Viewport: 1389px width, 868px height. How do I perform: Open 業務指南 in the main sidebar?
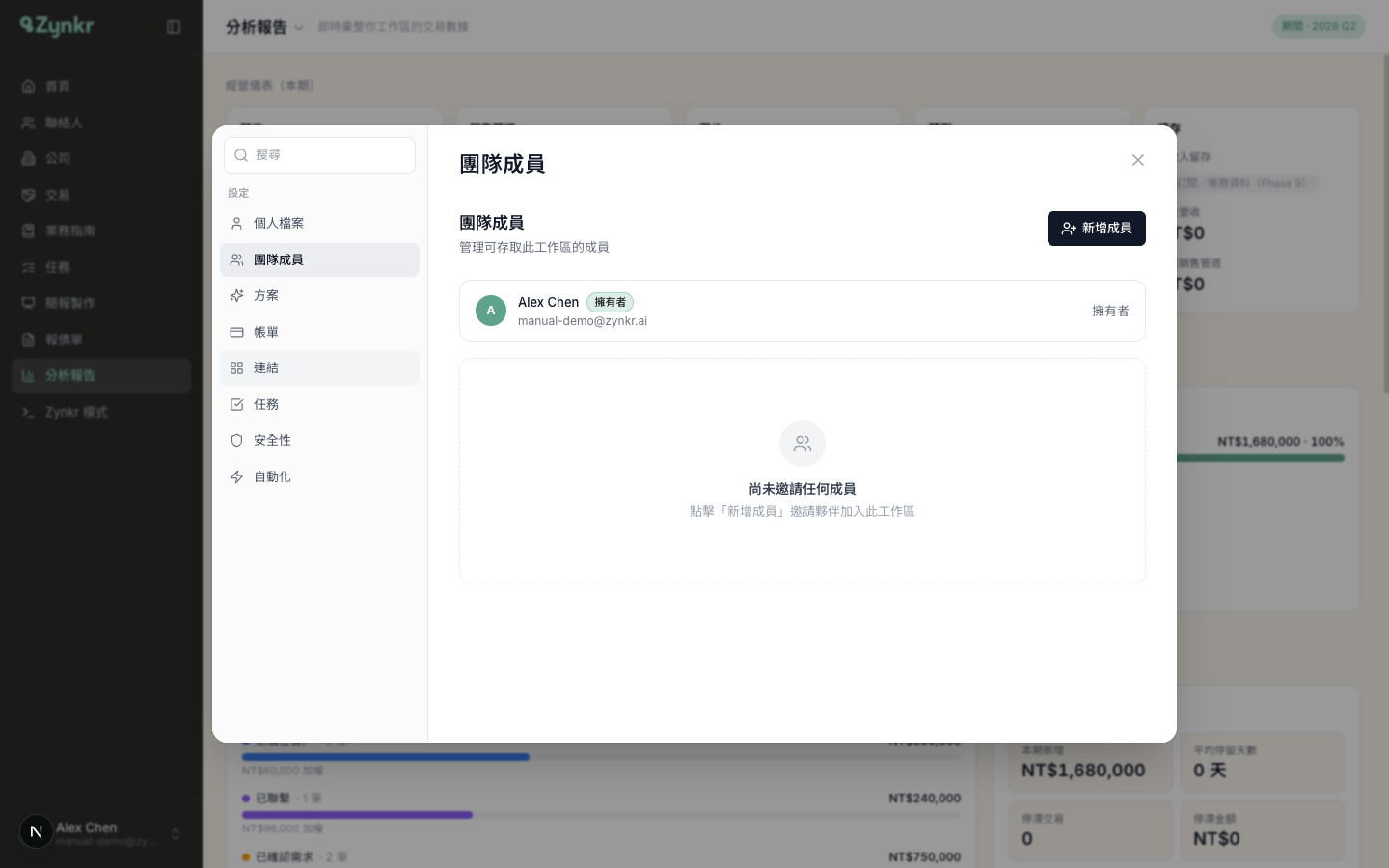(101, 231)
